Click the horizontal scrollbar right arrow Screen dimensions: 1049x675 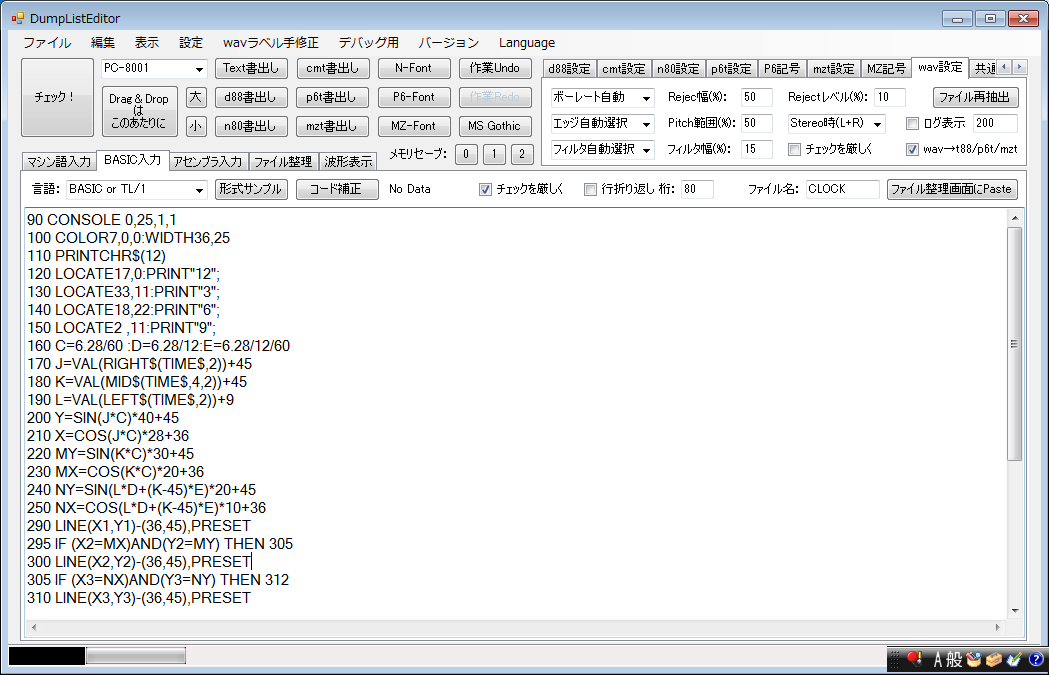click(998, 628)
